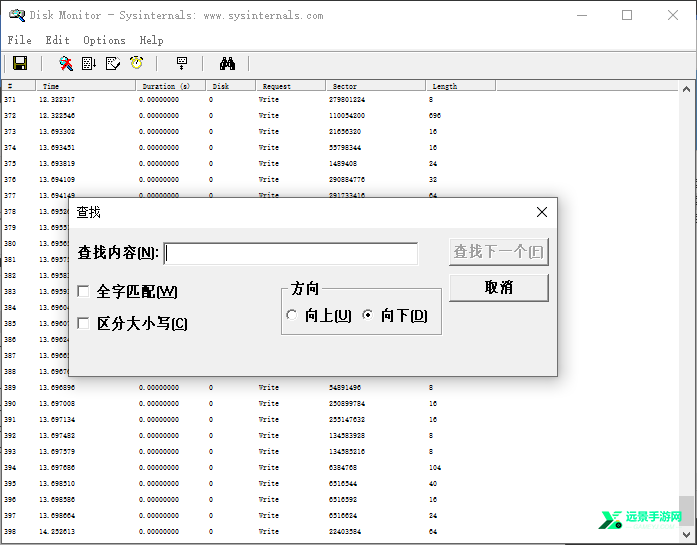Click the vertical scrollbar thumb
Screen dimensions: 697x545
[686, 511]
